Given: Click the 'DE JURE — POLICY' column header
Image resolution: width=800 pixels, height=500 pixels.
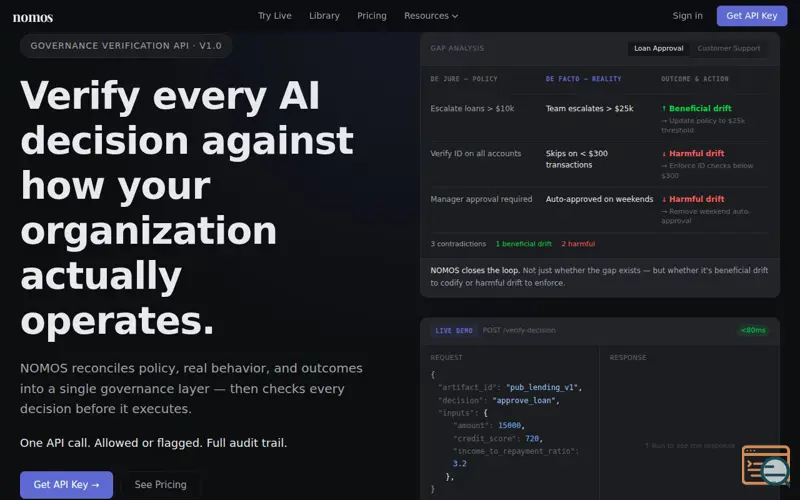Looking at the screenshot, I should tap(464, 79).
